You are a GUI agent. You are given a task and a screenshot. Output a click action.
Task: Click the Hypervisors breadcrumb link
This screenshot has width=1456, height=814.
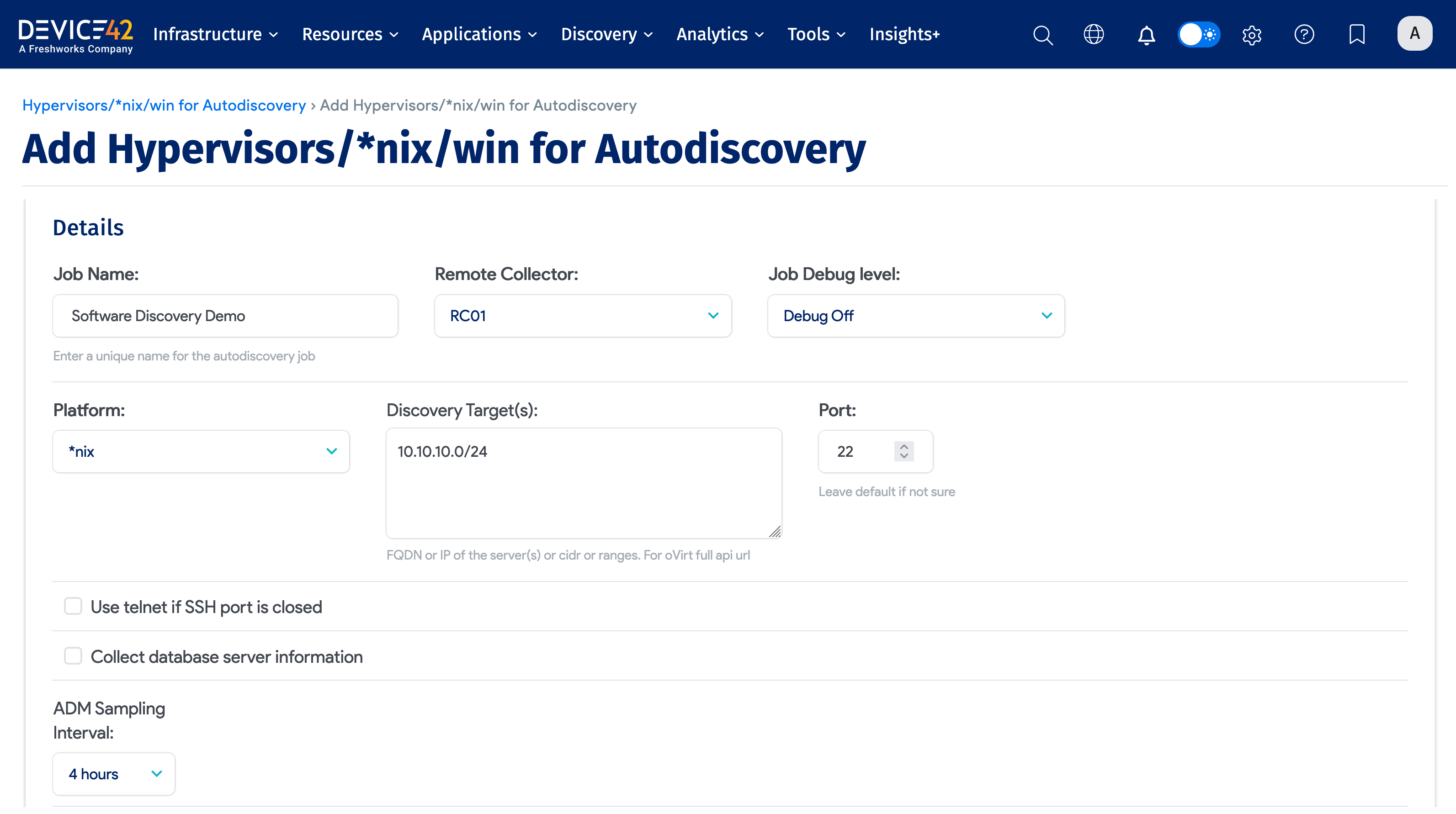[164, 105]
